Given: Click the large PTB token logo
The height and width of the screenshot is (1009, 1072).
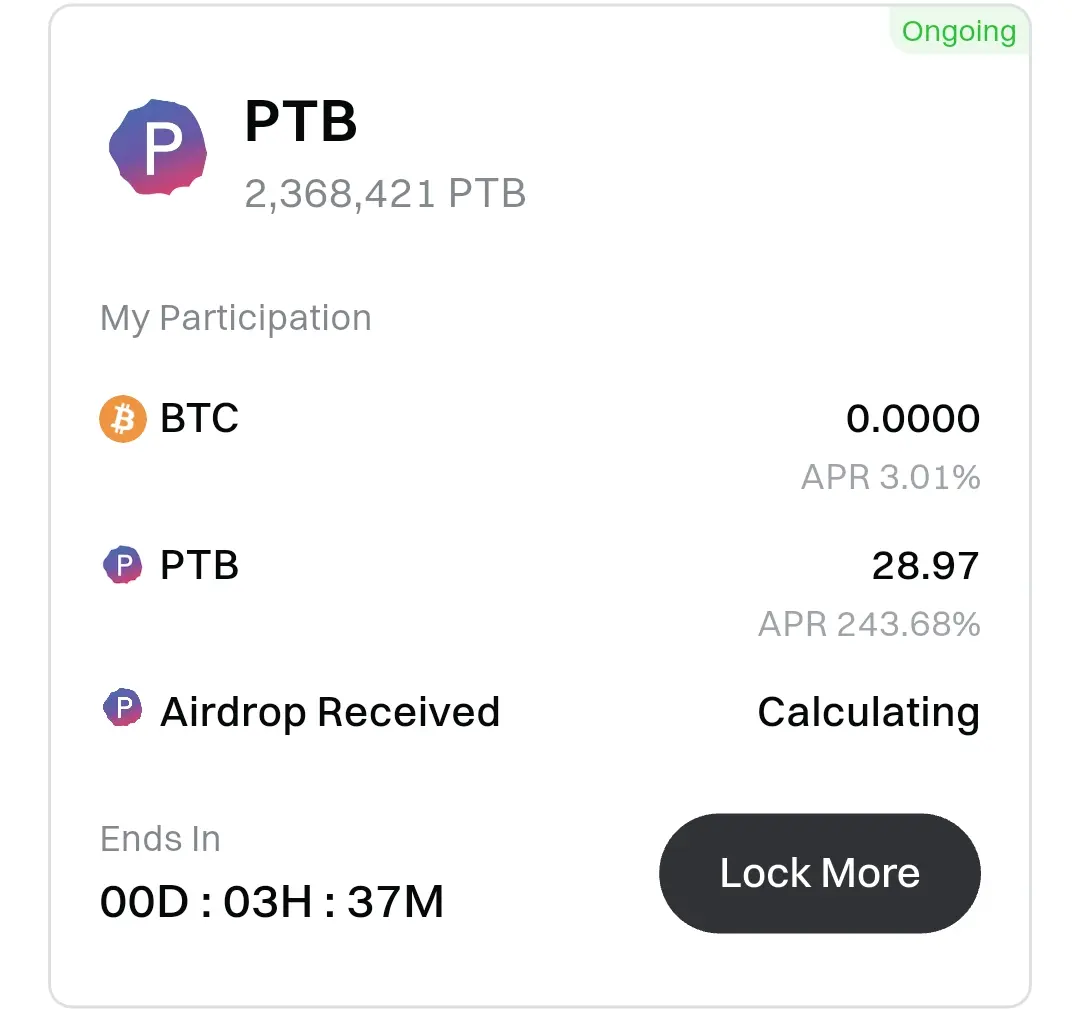Looking at the screenshot, I should click(x=158, y=147).
